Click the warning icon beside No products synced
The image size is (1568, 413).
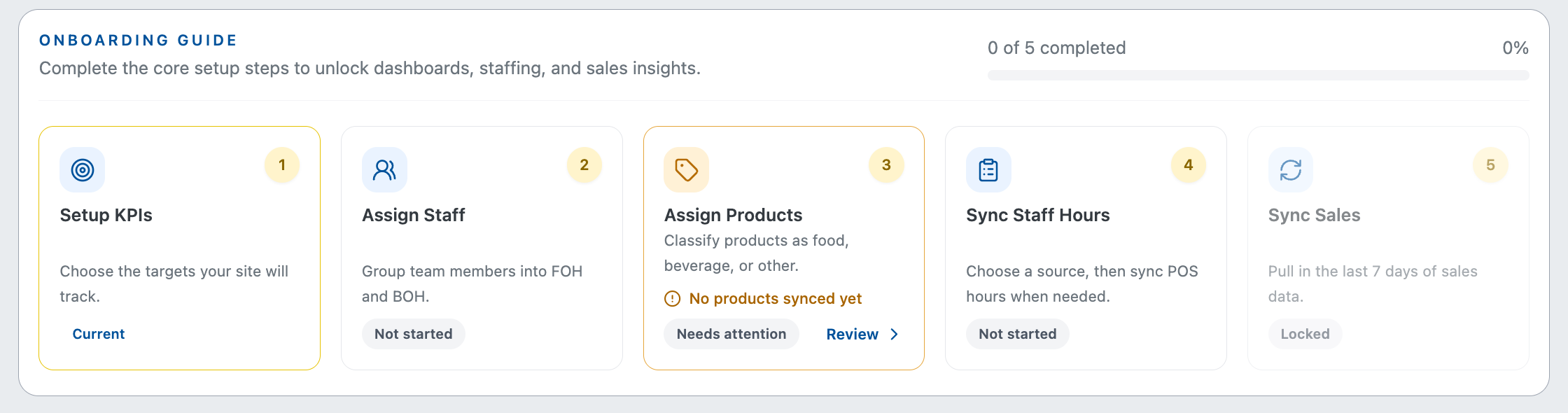(672, 299)
